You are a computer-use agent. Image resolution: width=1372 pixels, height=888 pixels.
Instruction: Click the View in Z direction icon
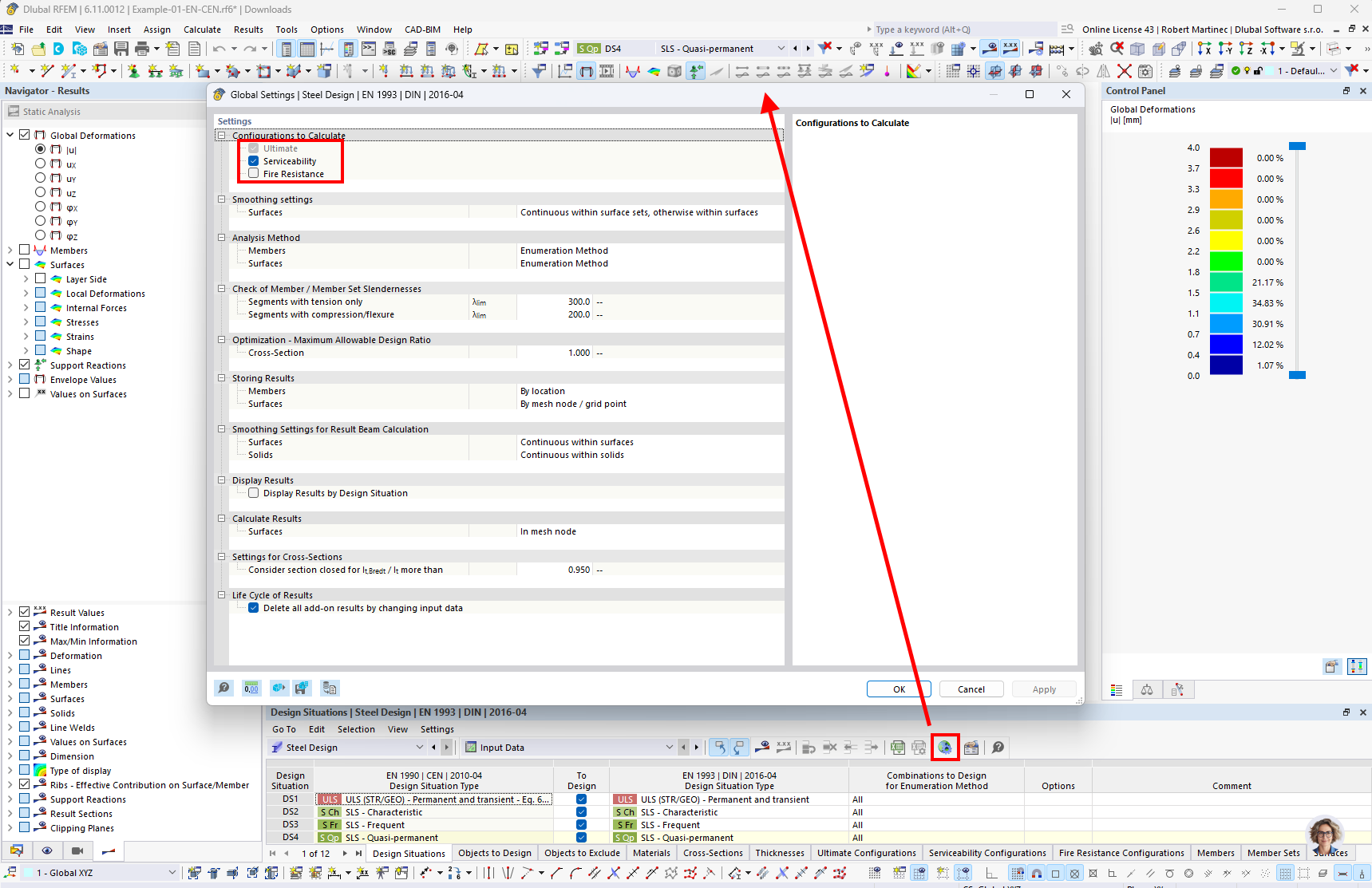click(1246, 49)
